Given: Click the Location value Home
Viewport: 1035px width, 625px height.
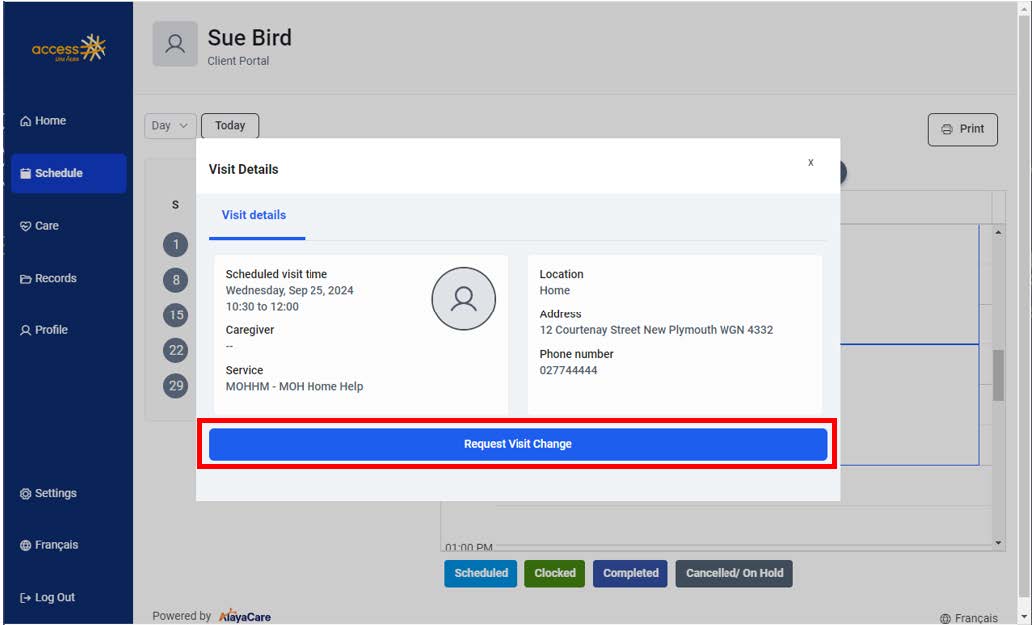Looking at the screenshot, I should [554, 290].
